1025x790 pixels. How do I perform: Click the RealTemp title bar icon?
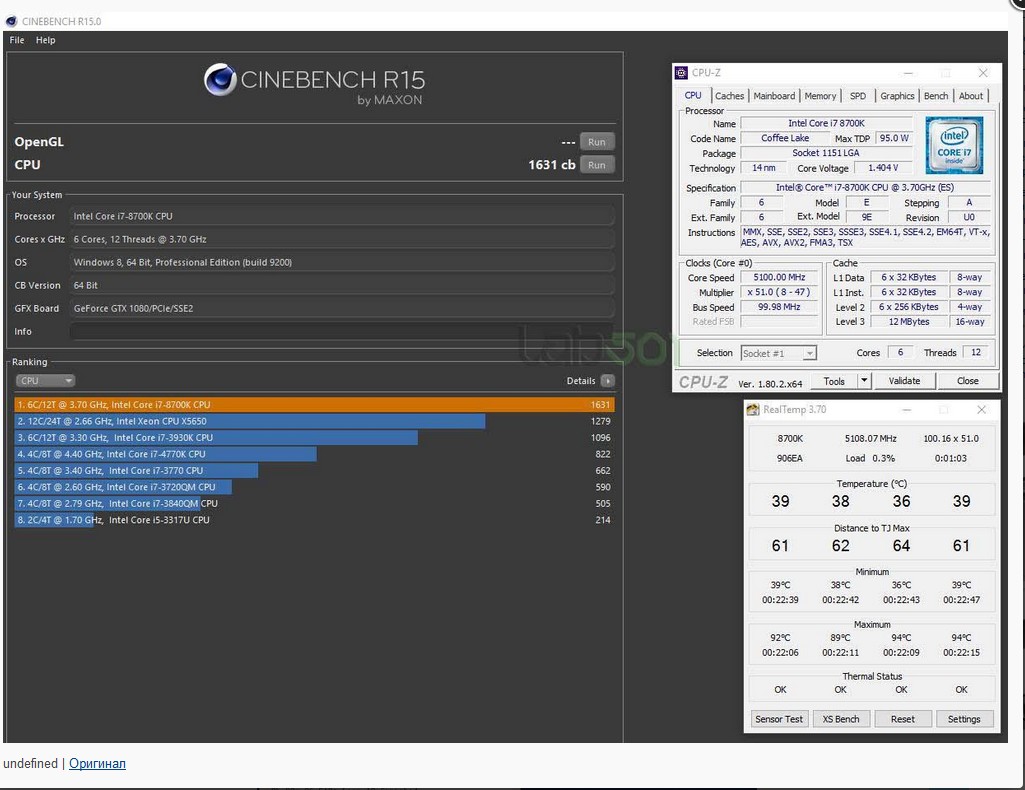click(x=753, y=410)
